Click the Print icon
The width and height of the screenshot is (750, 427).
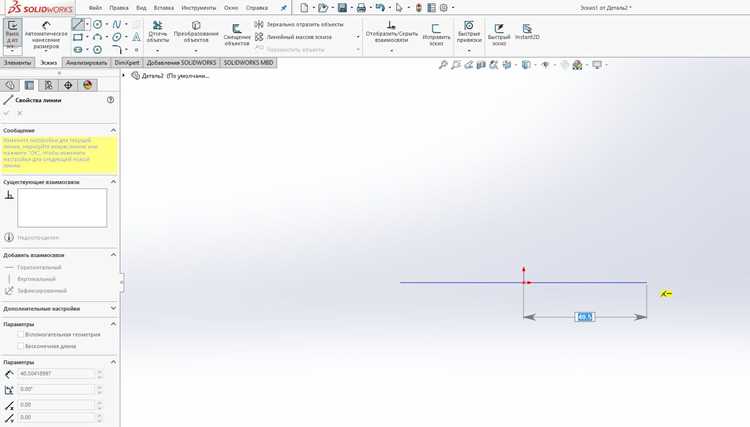pyautogui.click(x=361, y=8)
